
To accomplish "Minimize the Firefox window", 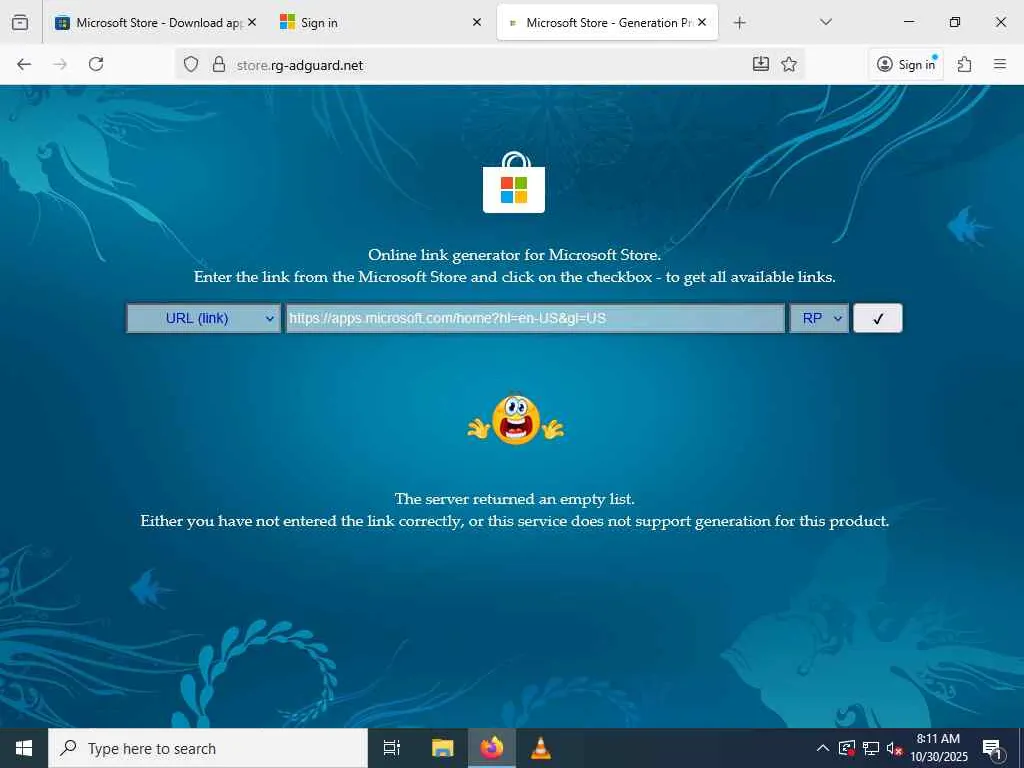I will coord(908,22).
